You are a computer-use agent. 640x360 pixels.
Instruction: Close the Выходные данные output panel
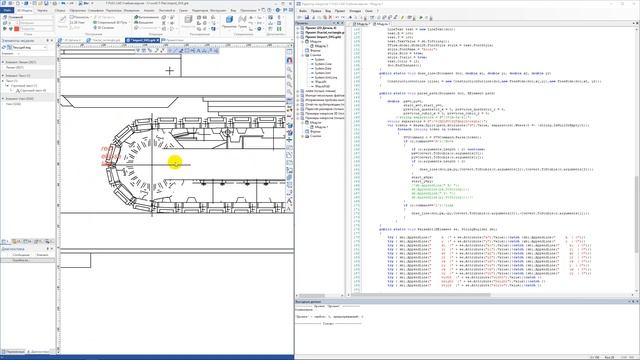637,302
